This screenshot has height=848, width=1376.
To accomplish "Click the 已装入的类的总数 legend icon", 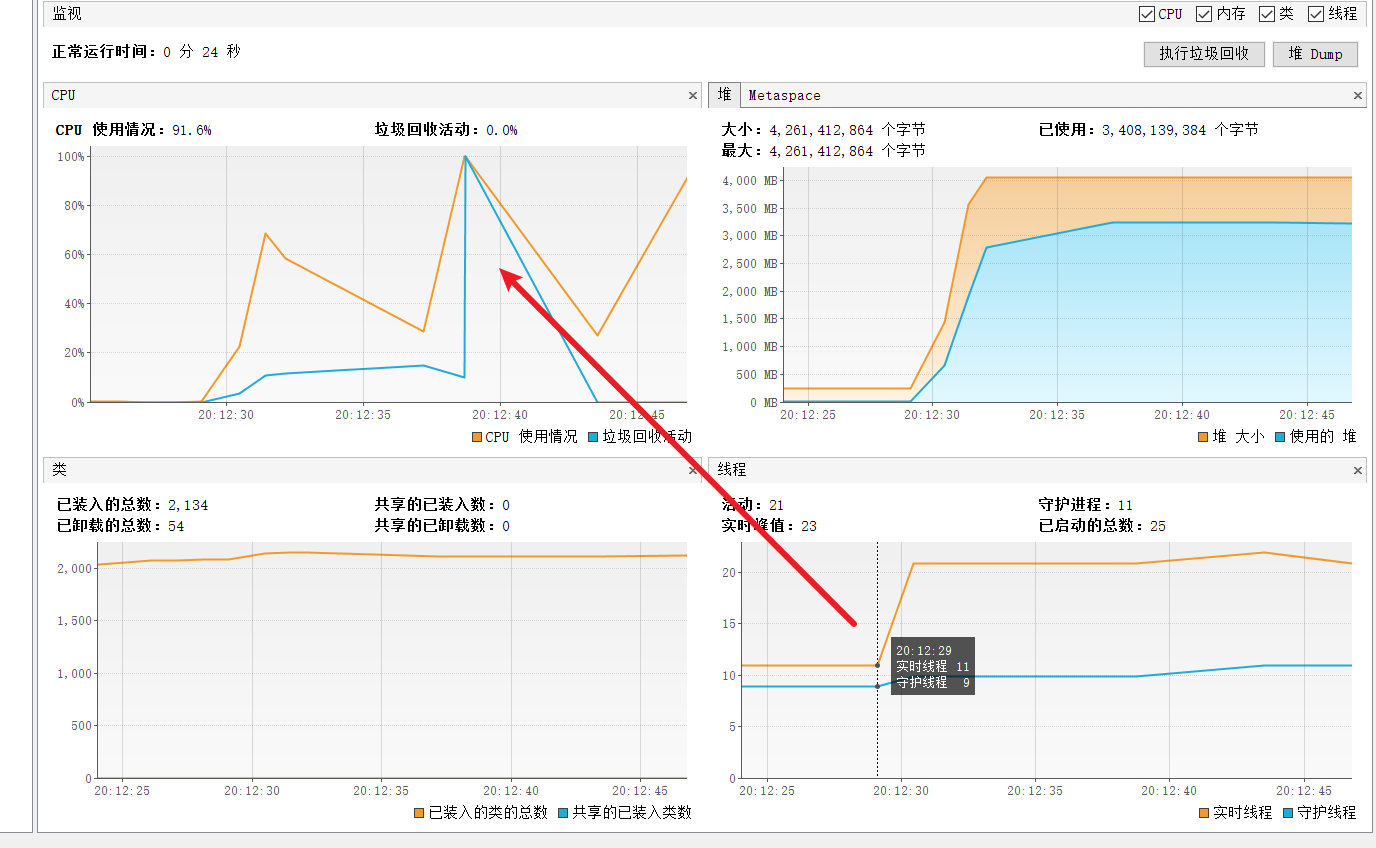I will (x=420, y=813).
